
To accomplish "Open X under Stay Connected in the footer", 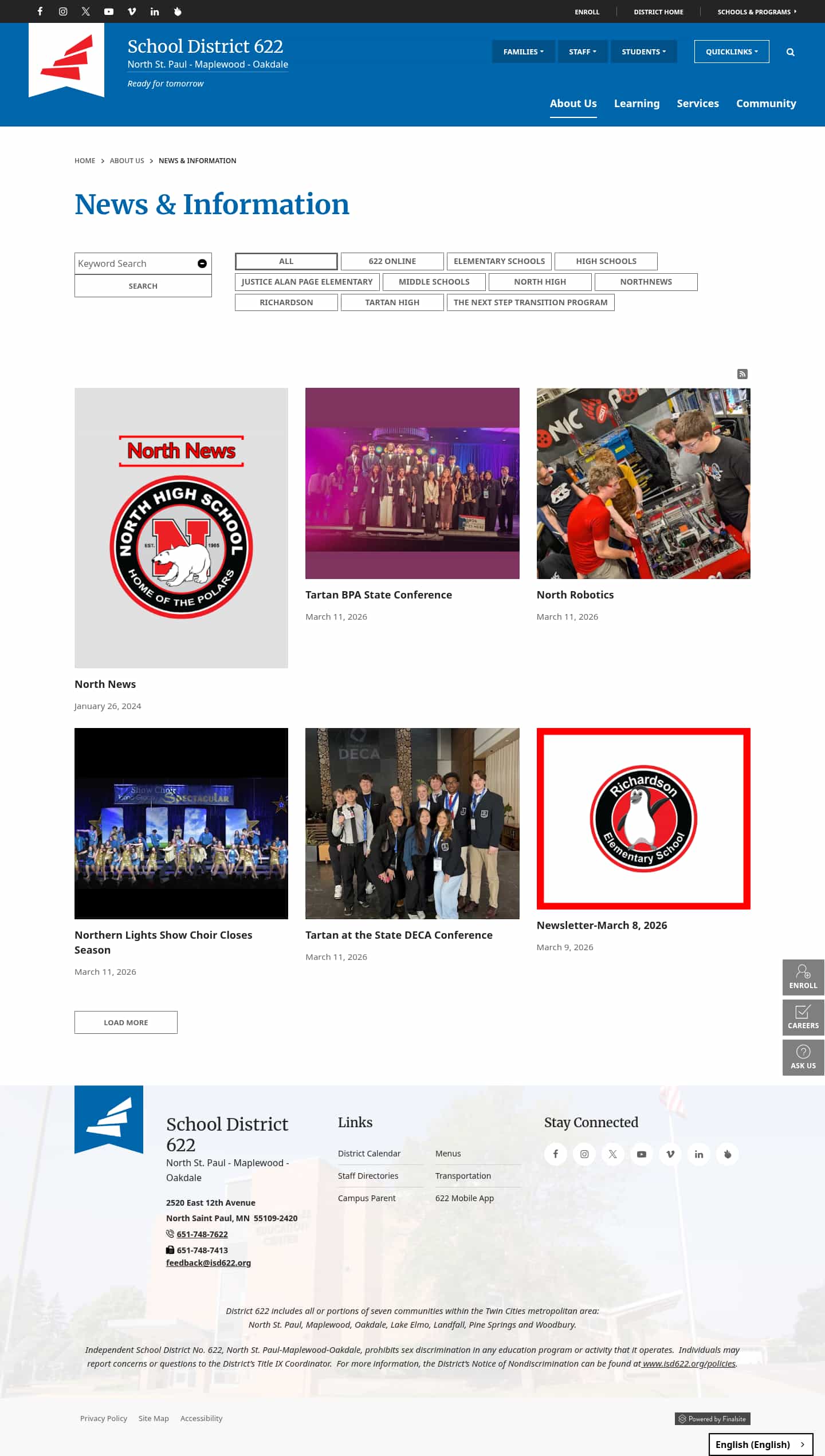I will pyautogui.click(x=613, y=1154).
